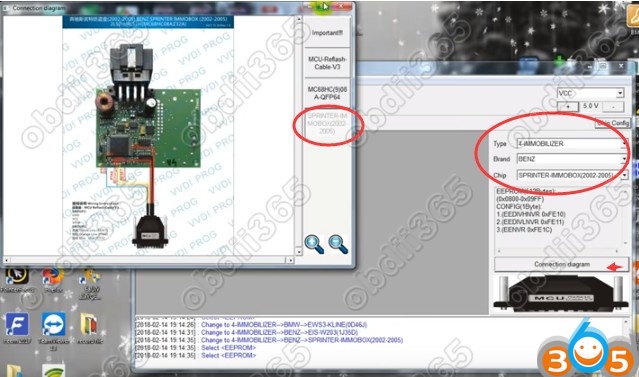
Task: Click the '(0x0800-0x09FF)' info text
Action: click(520, 199)
